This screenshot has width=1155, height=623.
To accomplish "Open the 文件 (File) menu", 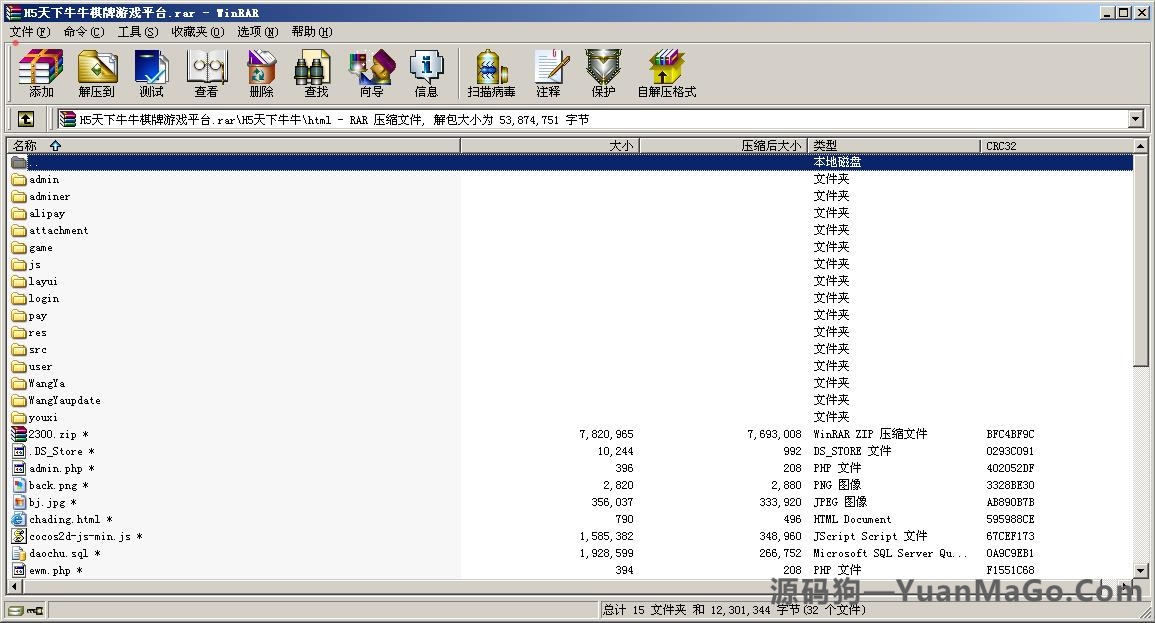I will pos(29,32).
